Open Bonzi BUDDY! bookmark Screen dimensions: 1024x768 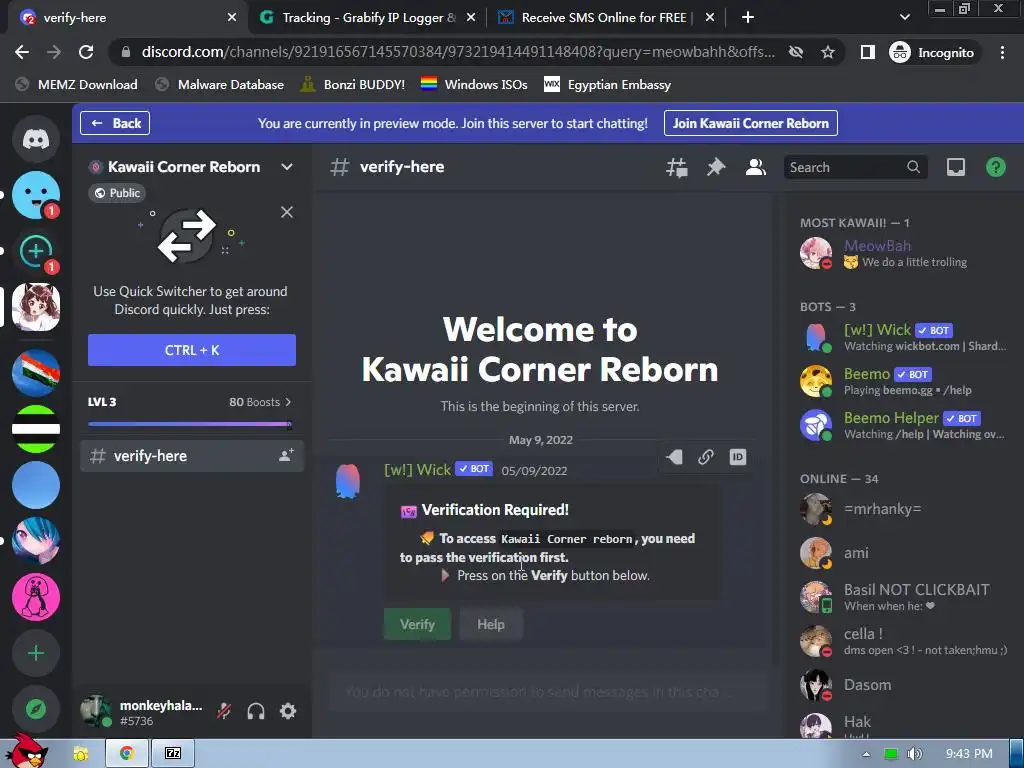[353, 84]
